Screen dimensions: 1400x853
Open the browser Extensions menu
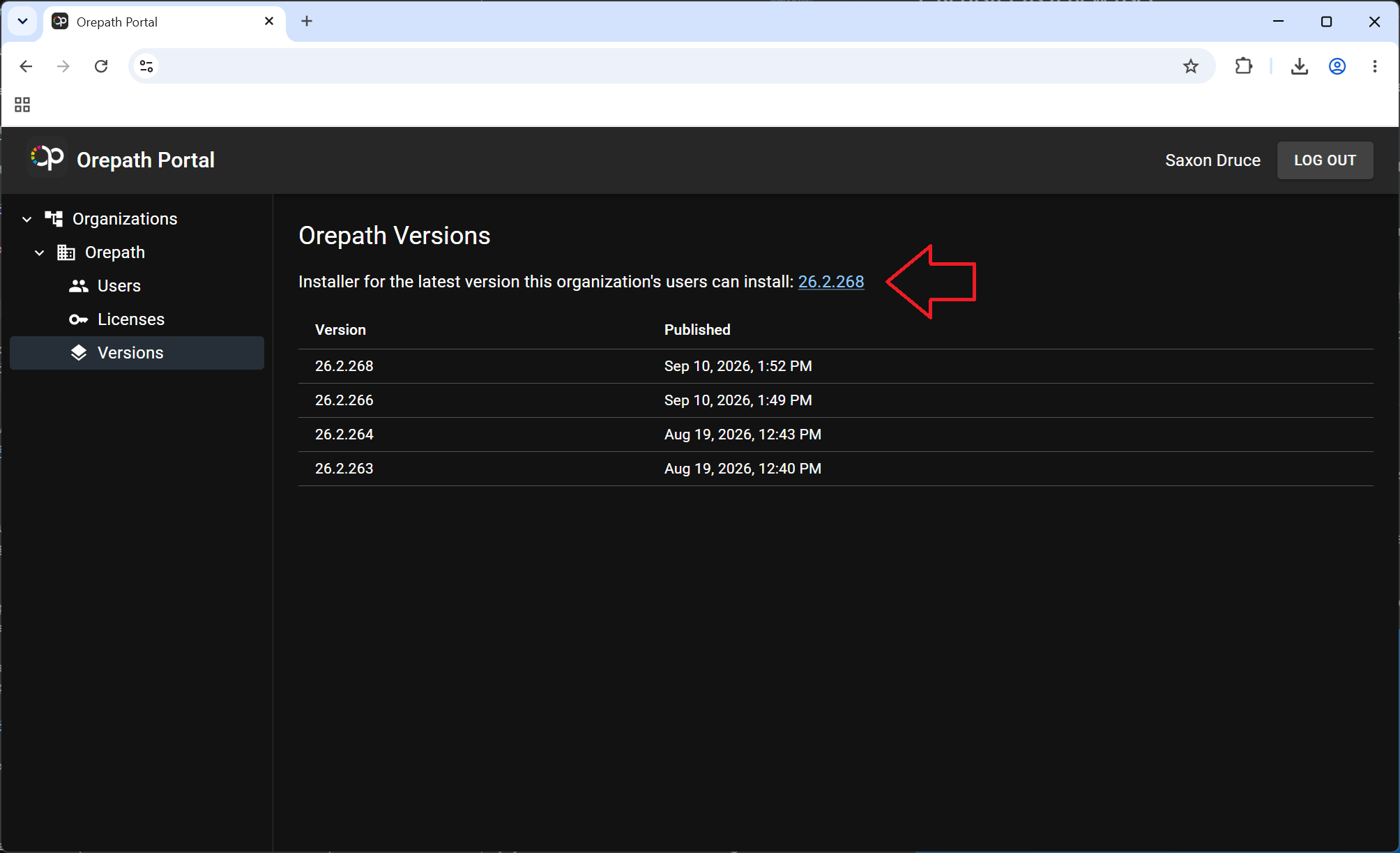[1244, 66]
